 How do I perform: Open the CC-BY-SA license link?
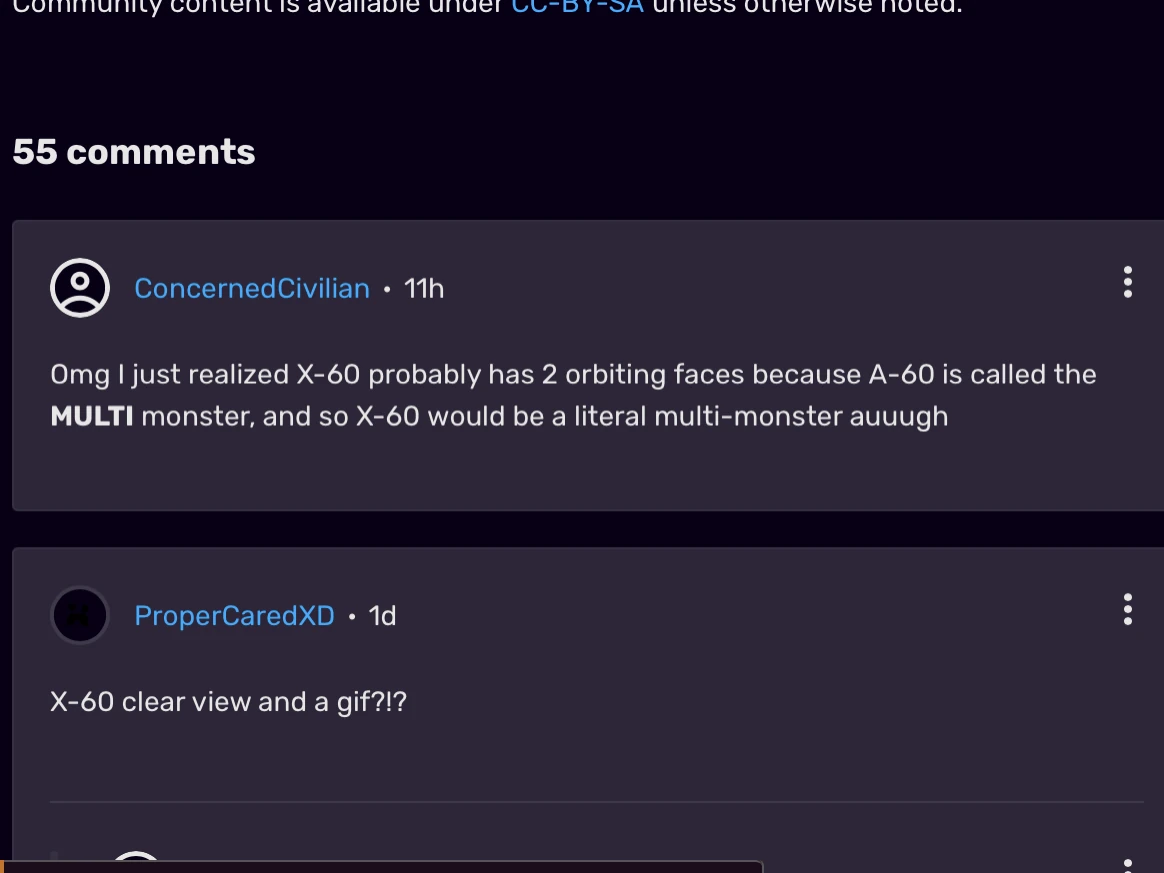[577, 7]
